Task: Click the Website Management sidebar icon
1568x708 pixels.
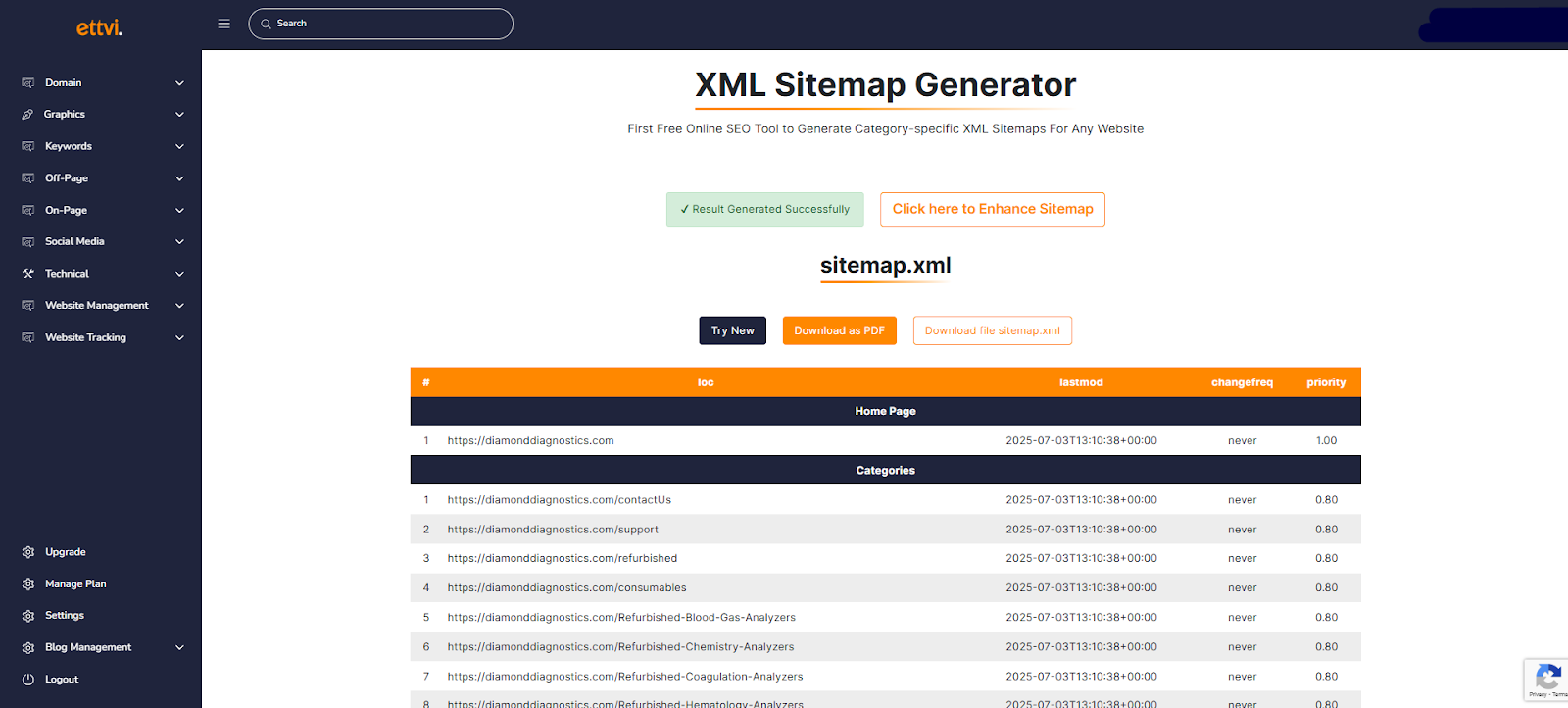Action: tap(28, 306)
